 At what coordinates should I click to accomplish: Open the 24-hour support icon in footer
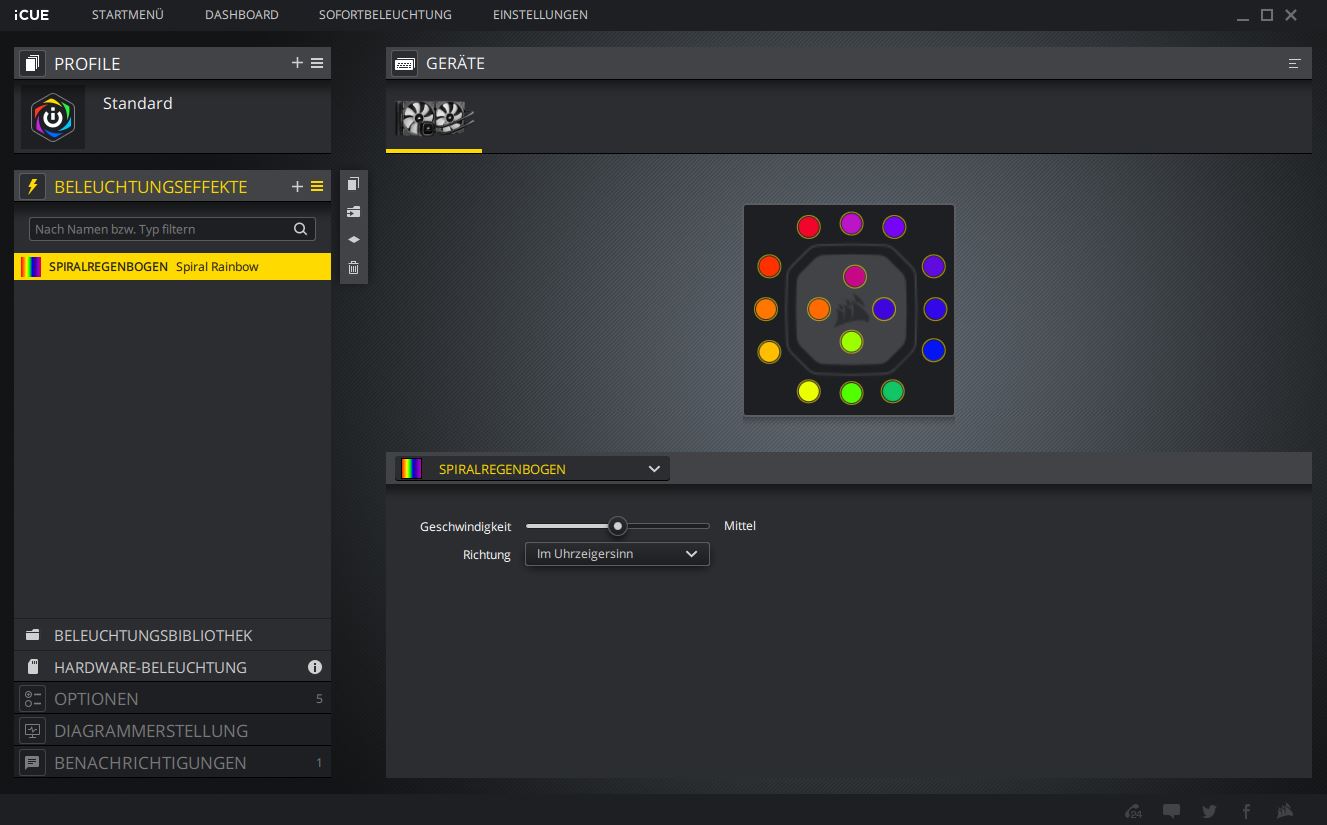coord(1133,811)
